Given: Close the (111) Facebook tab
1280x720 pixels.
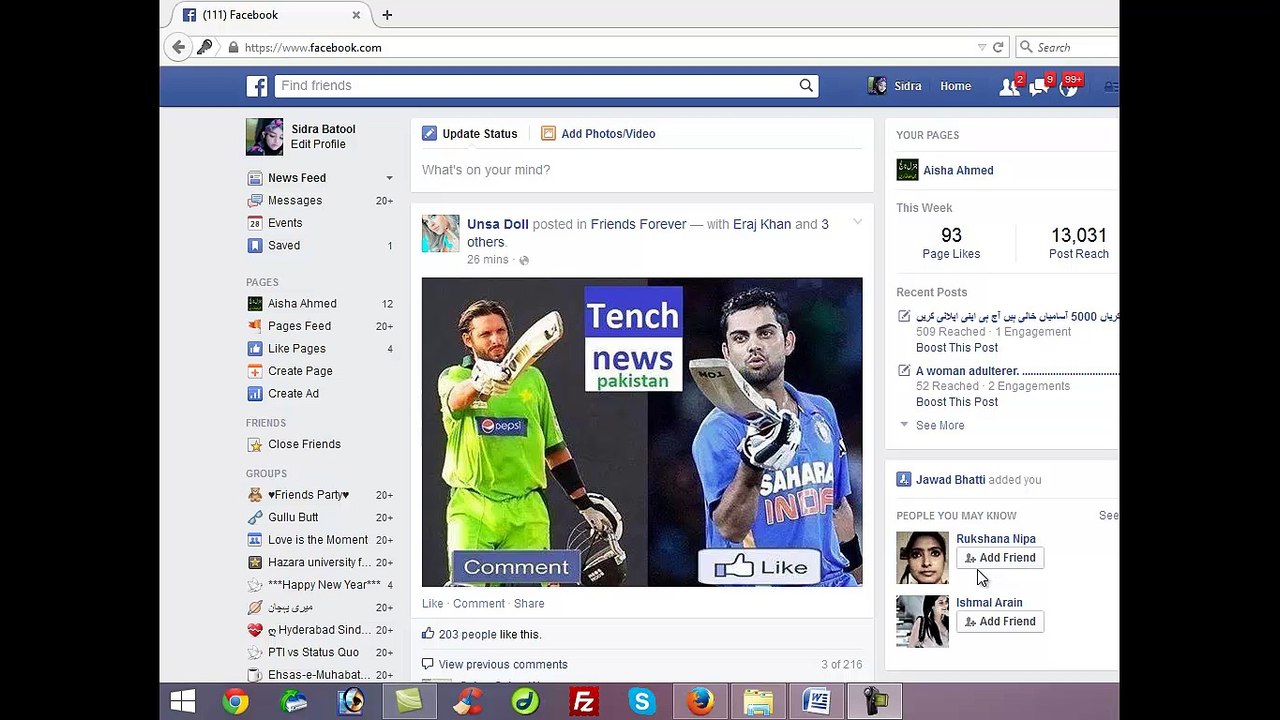Looking at the screenshot, I should pos(356,15).
